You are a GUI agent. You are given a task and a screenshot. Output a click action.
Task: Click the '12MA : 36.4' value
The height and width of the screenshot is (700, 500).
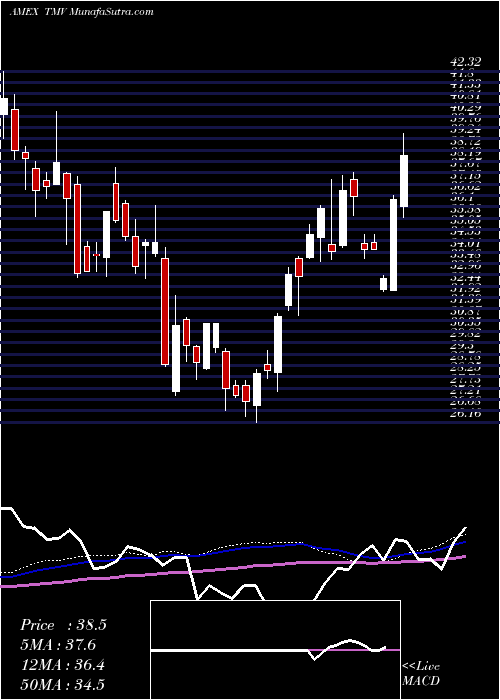coord(63,665)
